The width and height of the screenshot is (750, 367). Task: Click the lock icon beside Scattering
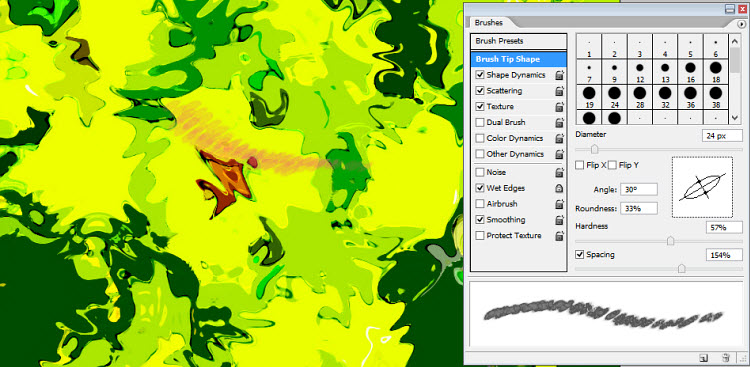click(x=559, y=91)
